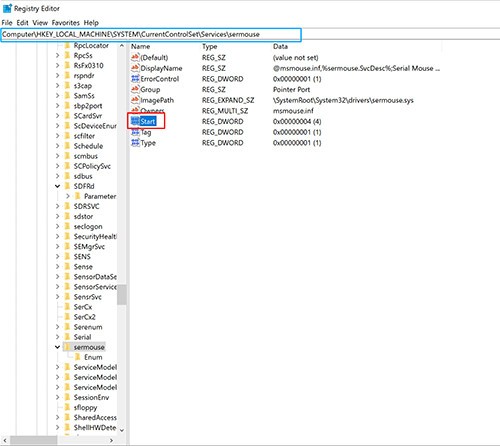Click the Pointer Port data cell
This screenshot has height=446, width=500.
click(x=291, y=89)
